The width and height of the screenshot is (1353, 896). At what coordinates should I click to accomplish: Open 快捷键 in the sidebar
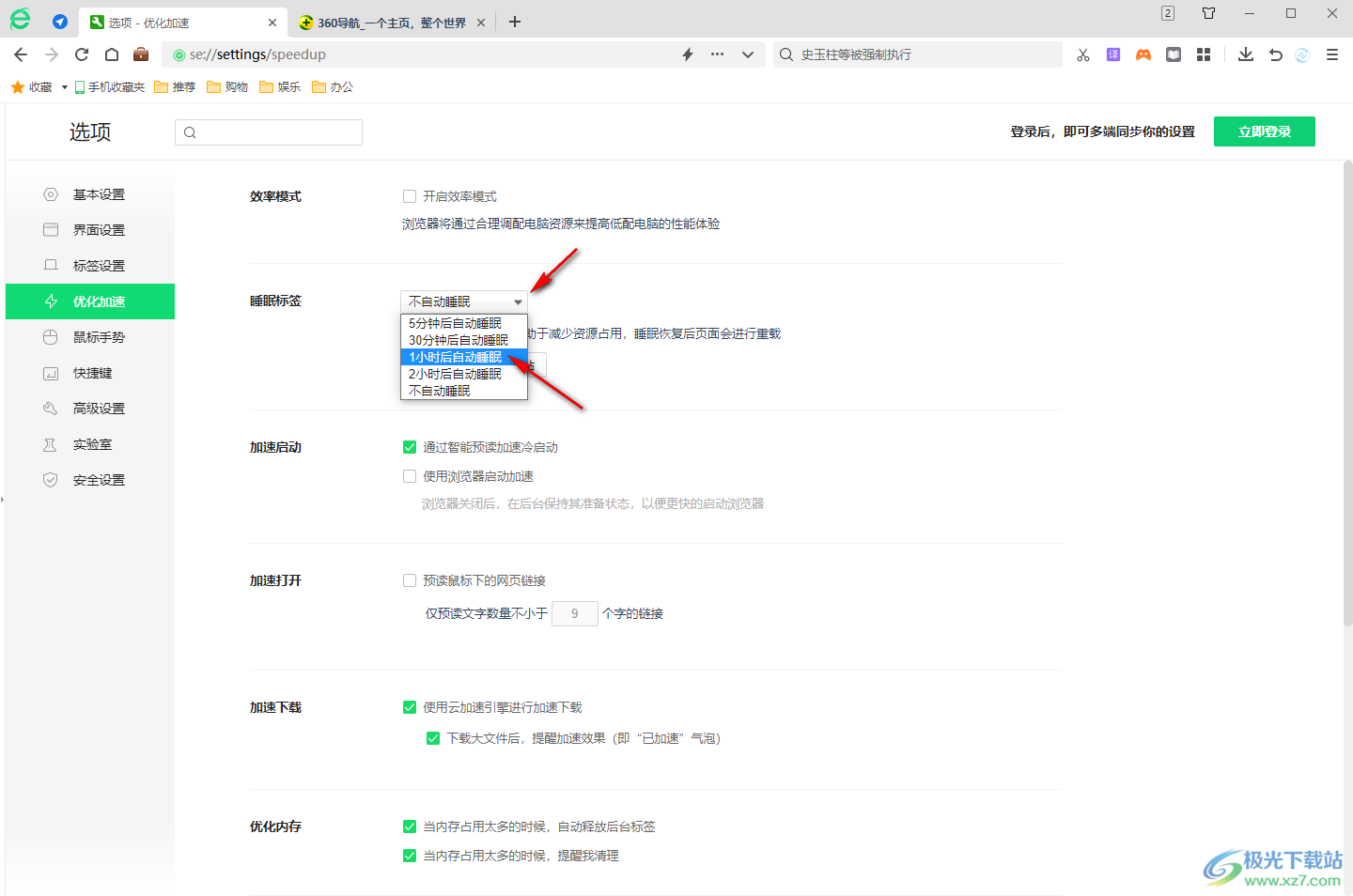click(x=90, y=373)
